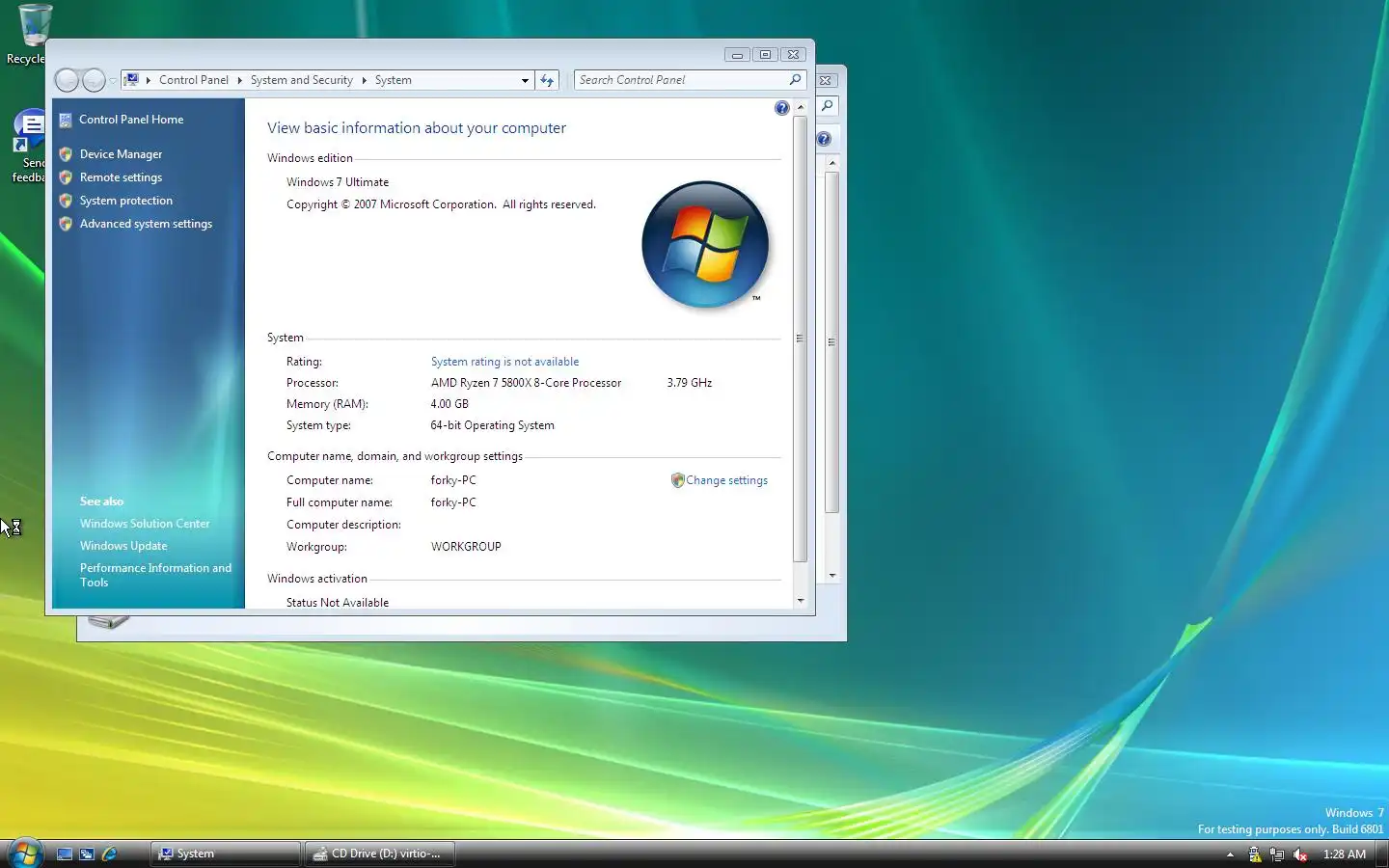Click the background window's help icon

tap(824, 139)
